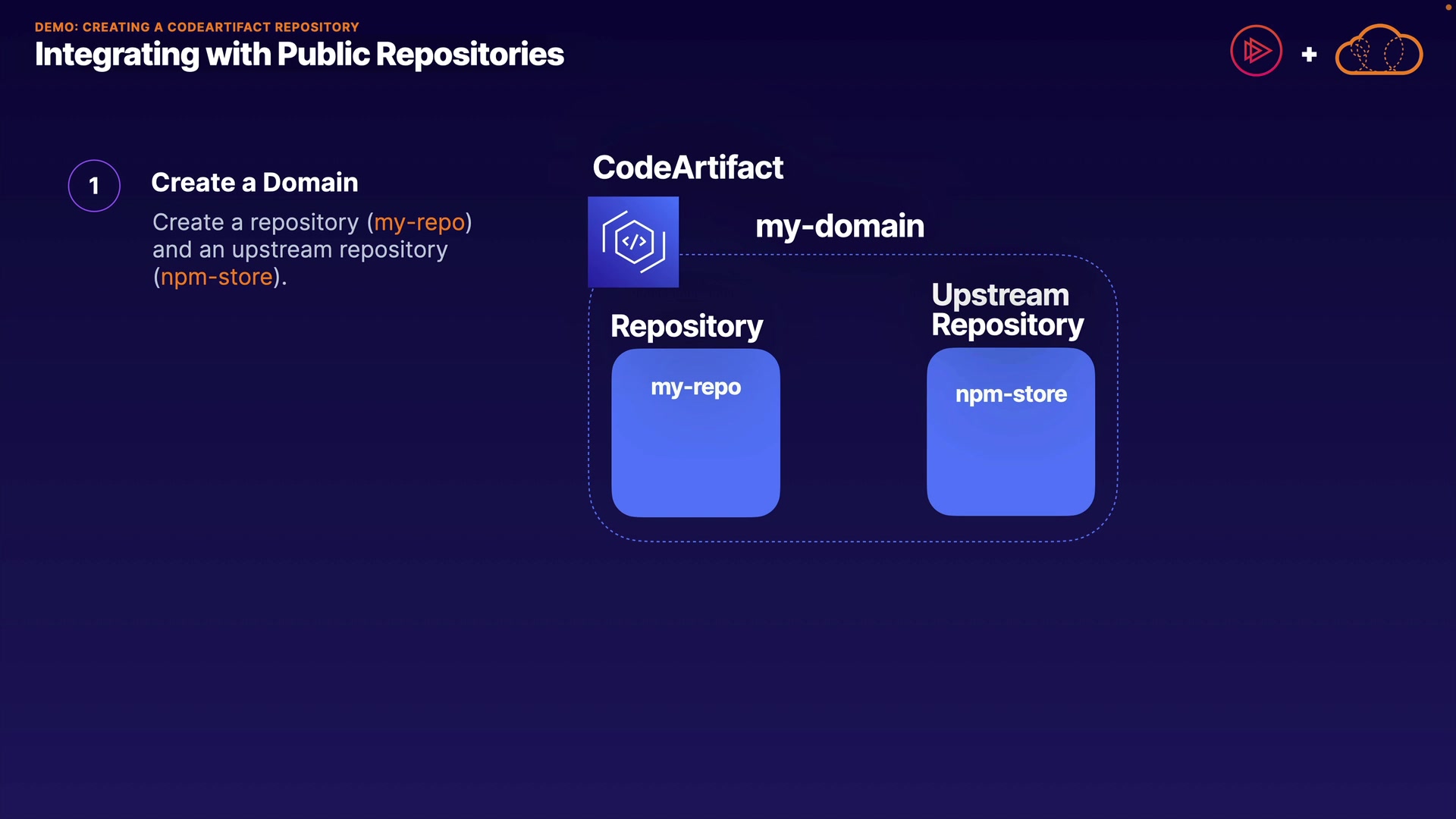
Task: Click the orange my-repo text link
Action: [x=419, y=222]
